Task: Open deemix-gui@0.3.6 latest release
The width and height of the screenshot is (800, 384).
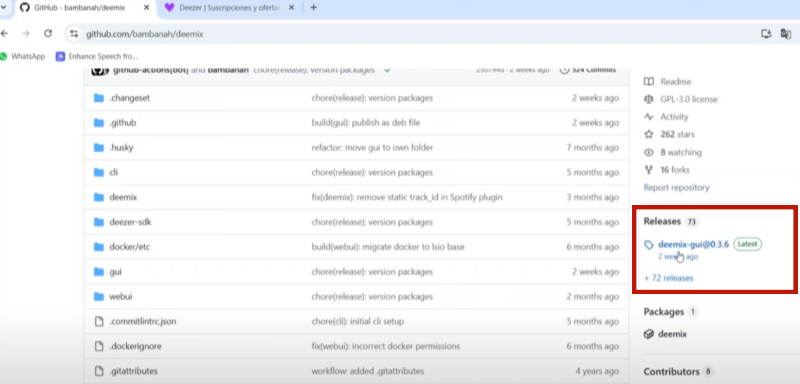Action: coord(693,245)
